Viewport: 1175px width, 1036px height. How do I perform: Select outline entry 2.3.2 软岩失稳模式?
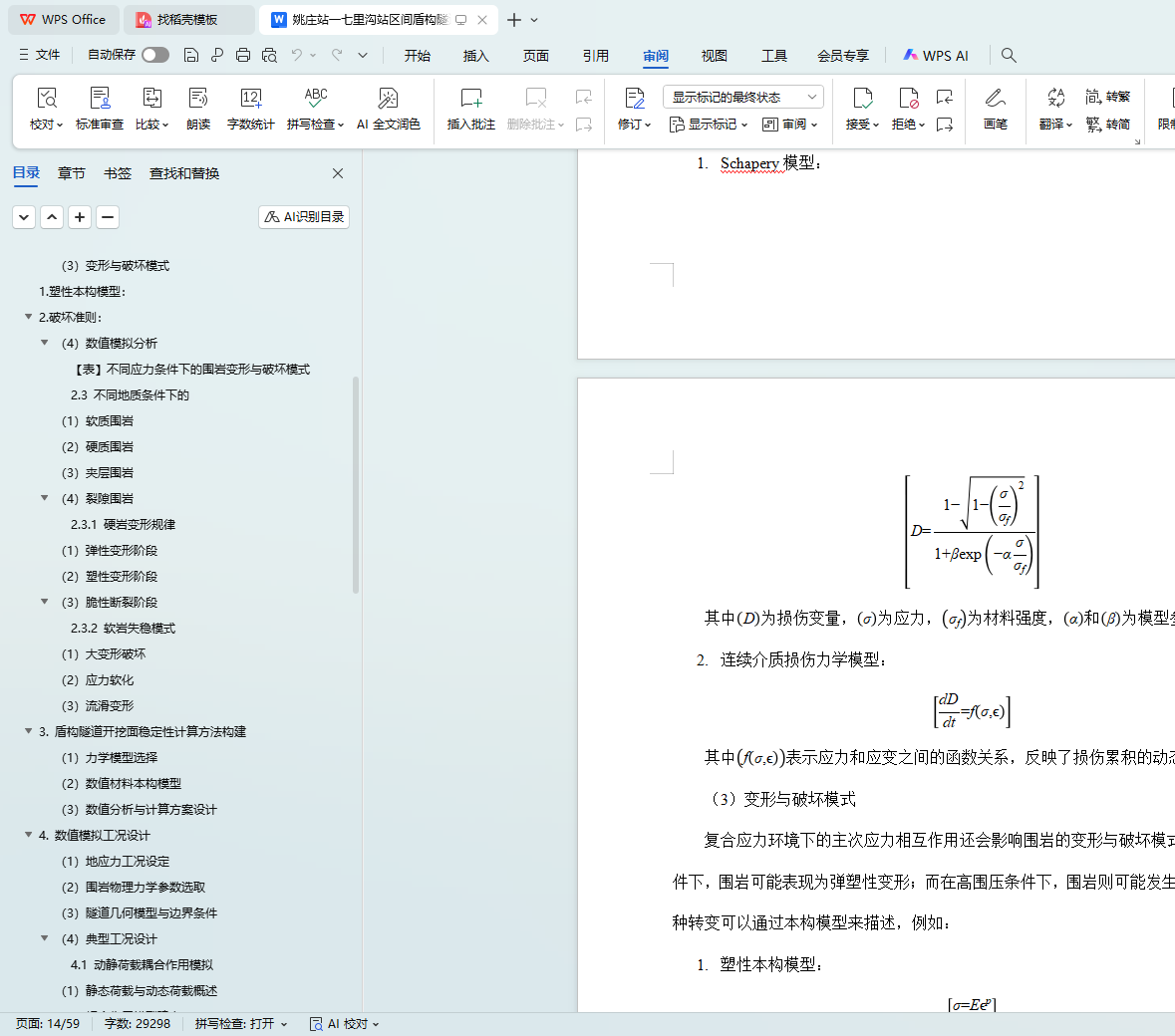[x=123, y=628]
